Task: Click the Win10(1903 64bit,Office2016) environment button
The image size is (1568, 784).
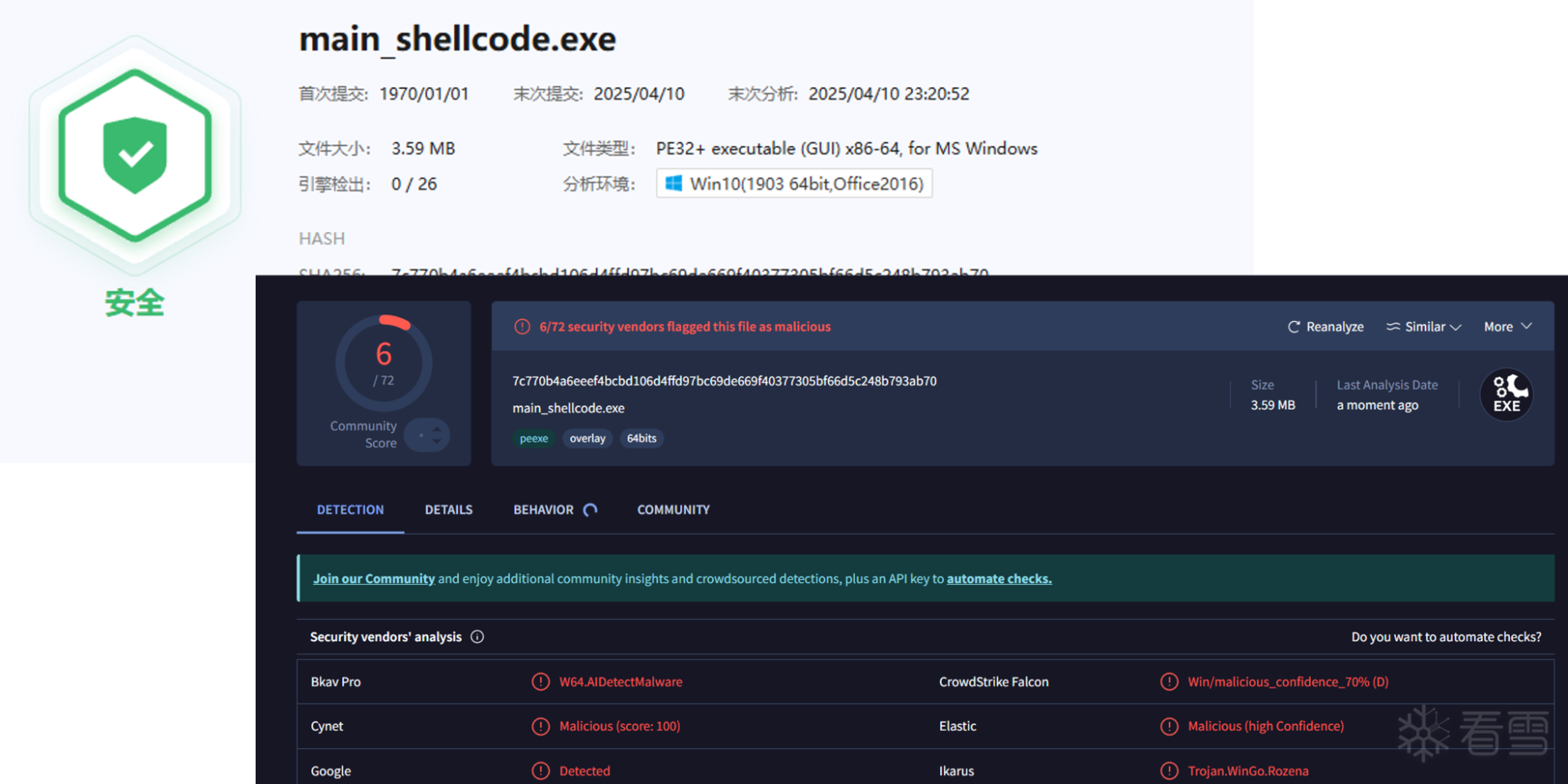Action: (794, 184)
